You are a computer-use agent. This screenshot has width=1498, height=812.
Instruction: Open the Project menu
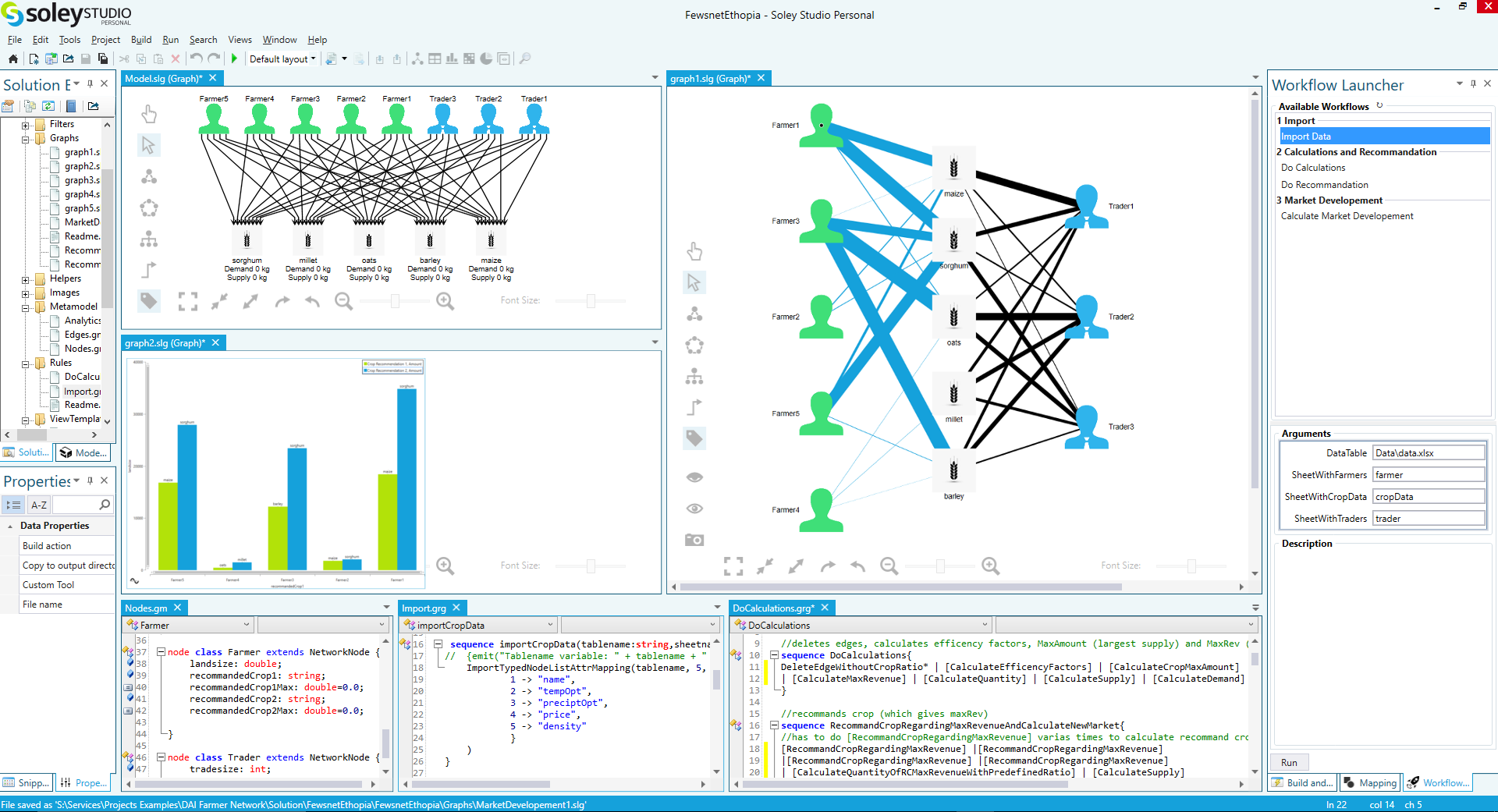tap(105, 40)
